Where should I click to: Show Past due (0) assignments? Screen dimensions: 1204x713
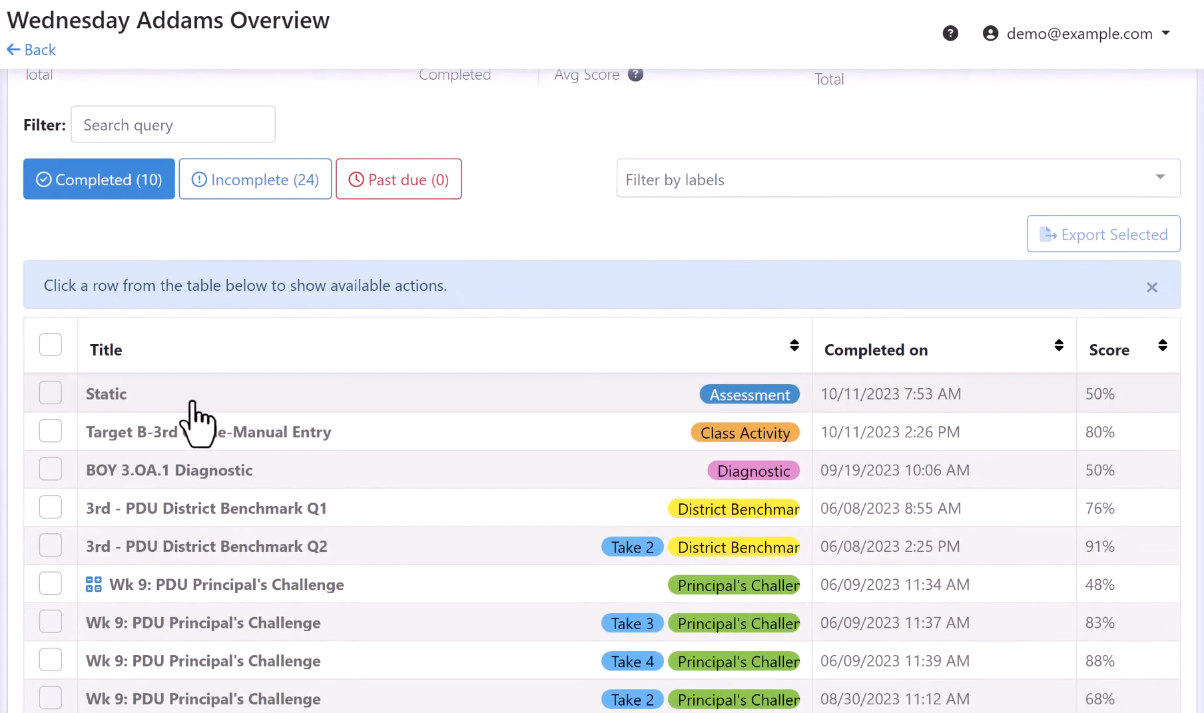(x=399, y=179)
